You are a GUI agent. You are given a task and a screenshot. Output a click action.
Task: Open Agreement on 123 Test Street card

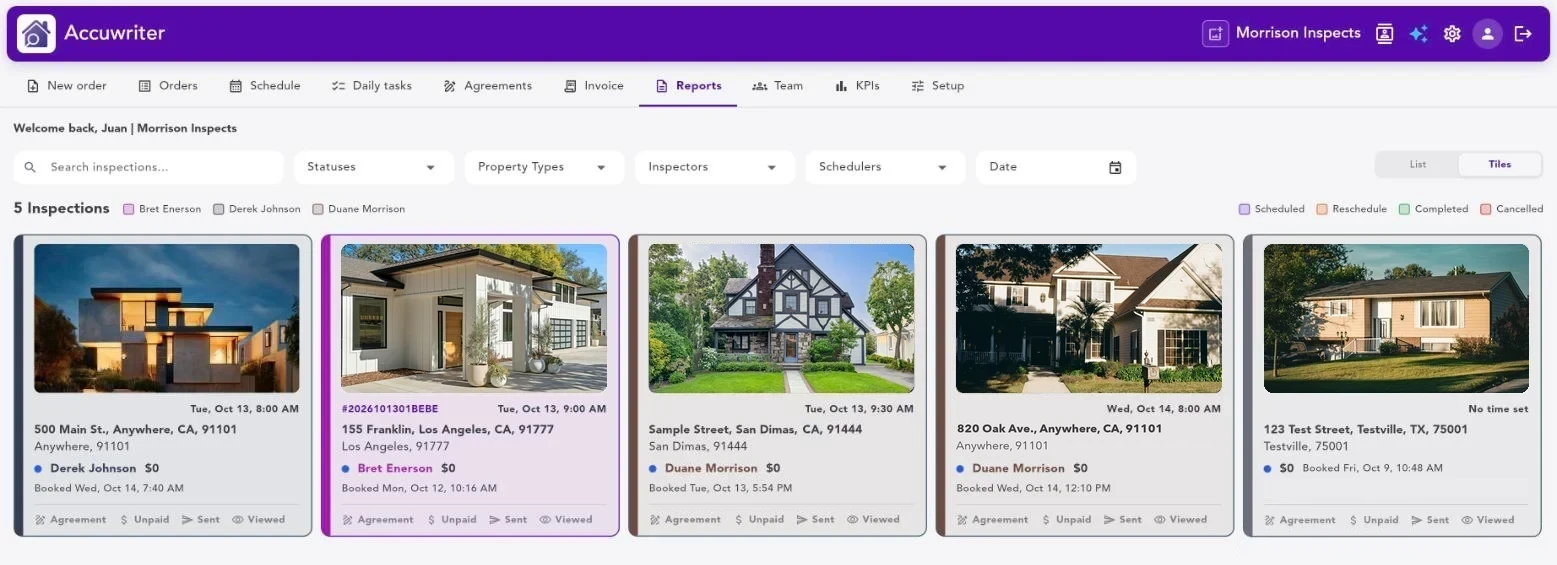tap(1300, 520)
